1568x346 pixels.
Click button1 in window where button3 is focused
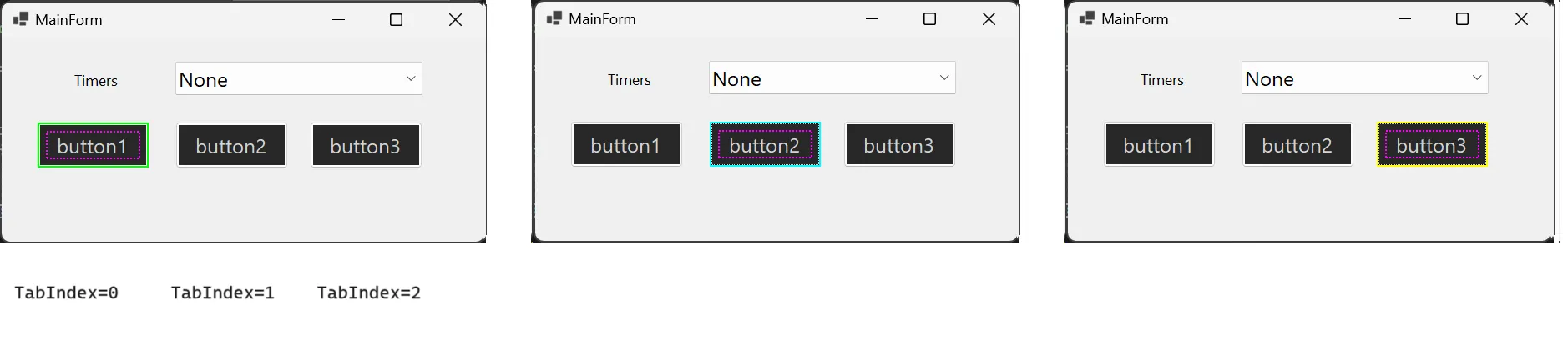pyautogui.click(x=1159, y=145)
